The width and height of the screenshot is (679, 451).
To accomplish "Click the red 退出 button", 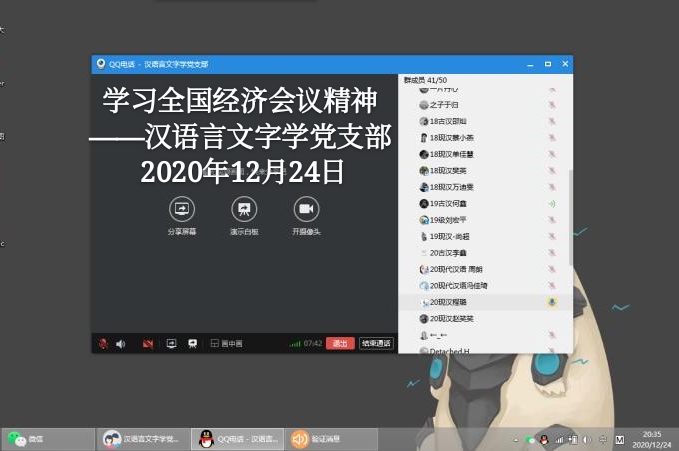I will point(340,343).
